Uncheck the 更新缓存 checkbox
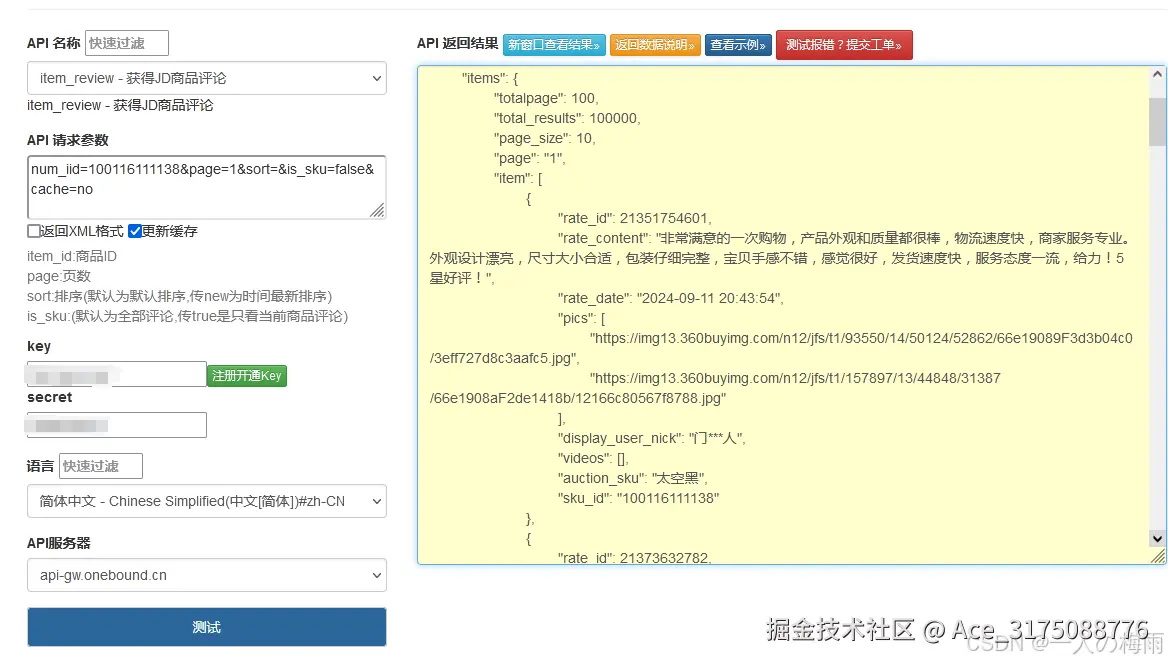 134,230
